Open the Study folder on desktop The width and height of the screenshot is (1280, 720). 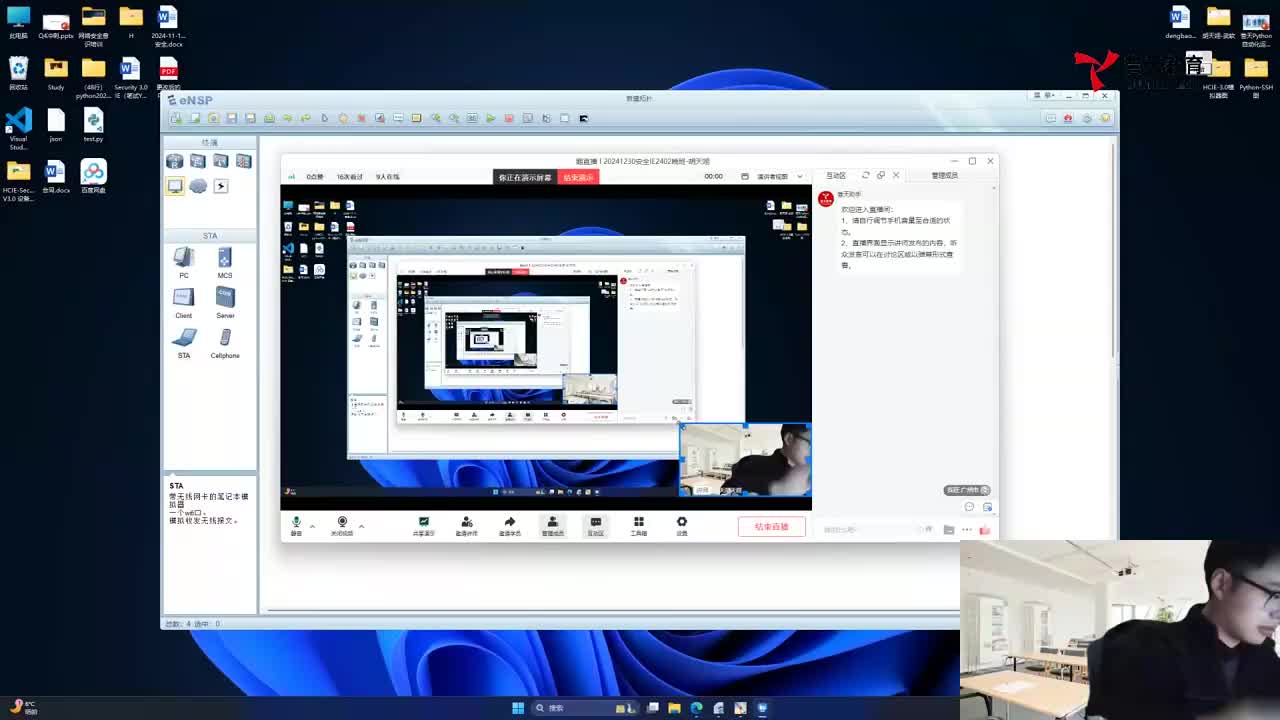(56, 74)
